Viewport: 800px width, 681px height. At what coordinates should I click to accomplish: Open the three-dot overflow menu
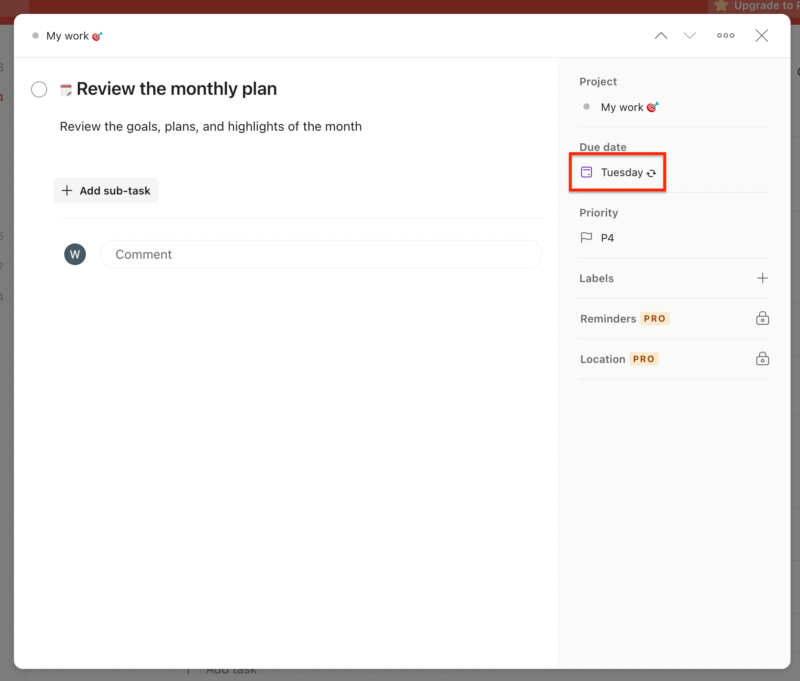tap(726, 35)
